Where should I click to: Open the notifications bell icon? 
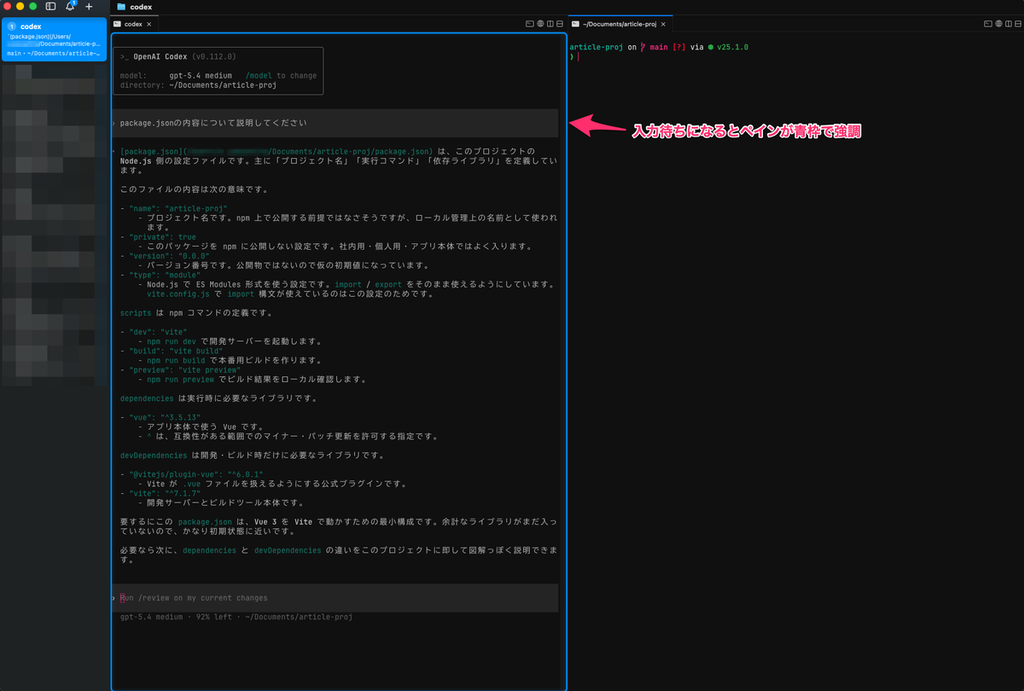tap(70, 7)
